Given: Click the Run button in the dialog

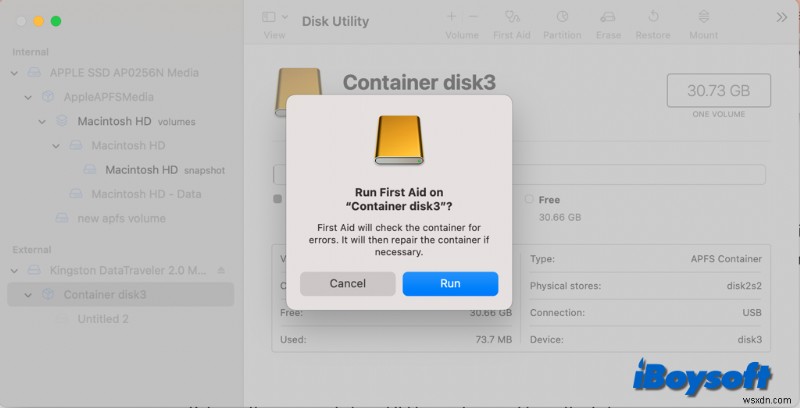Looking at the screenshot, I should point(450,284).
